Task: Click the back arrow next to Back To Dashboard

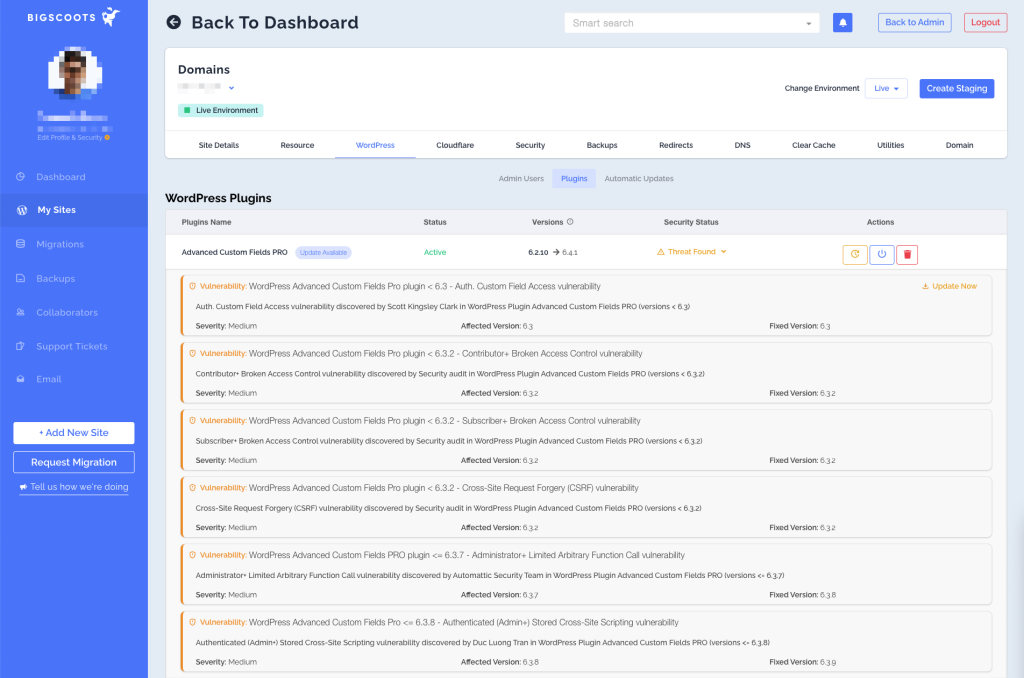Action: 175,22
